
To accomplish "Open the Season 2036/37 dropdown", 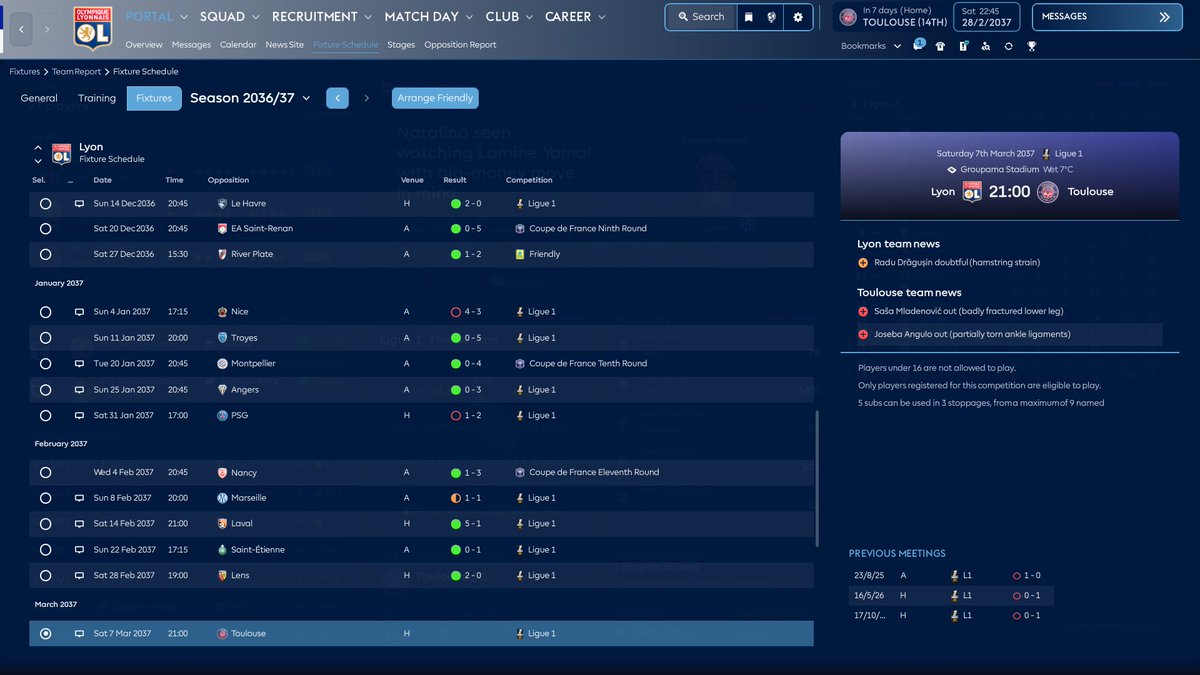I will 250,98.
